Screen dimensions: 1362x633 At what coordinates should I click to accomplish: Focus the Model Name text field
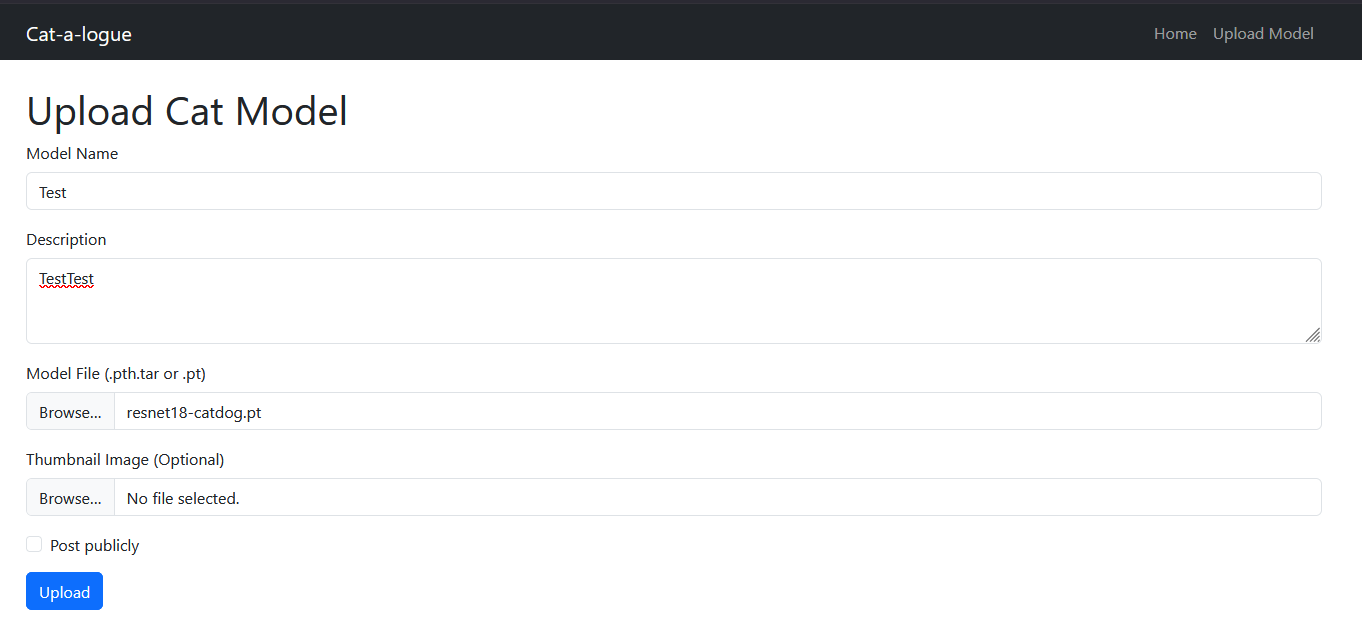(673, 191)
